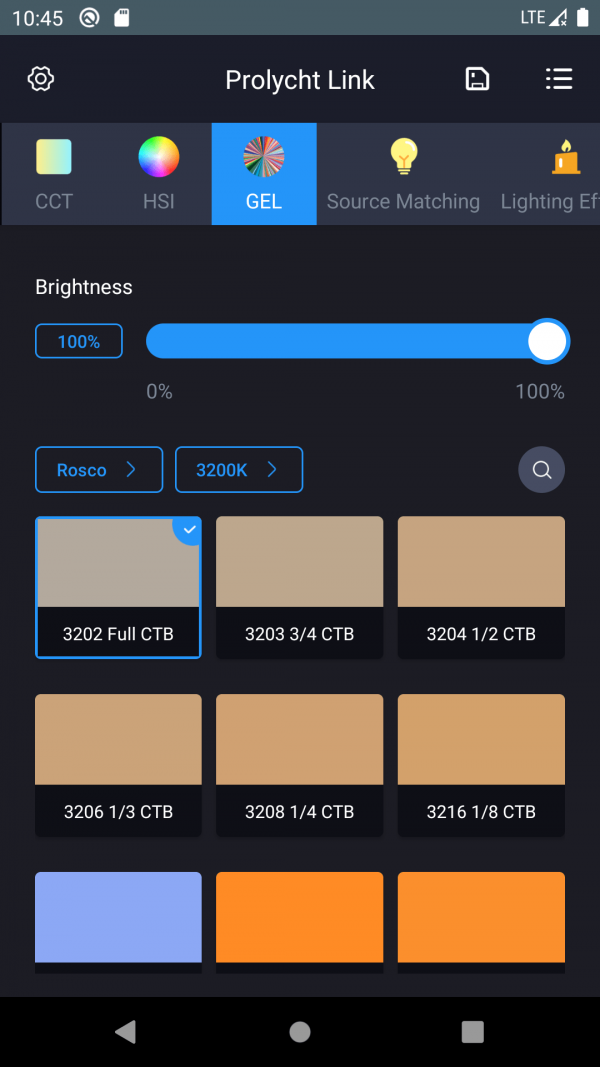This screenshot has width=600, height=1067.
Task: Expand the Rosco brand dropdown
Action: point(99,470)
